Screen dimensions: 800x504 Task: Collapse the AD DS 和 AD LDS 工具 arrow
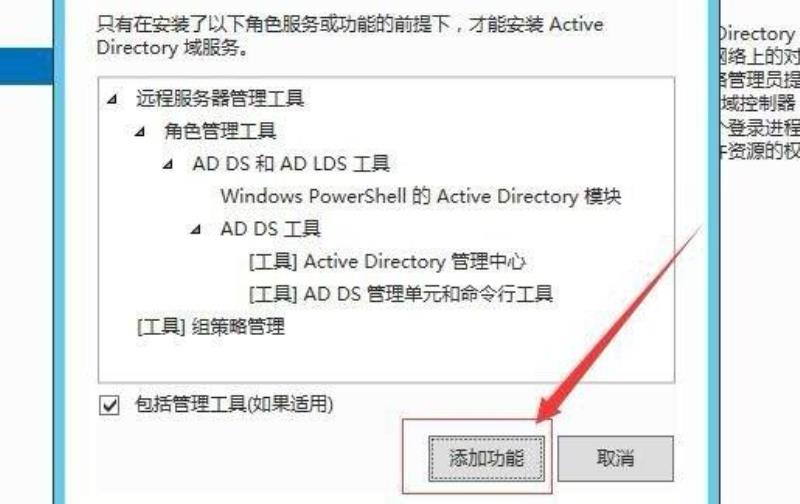pyautogui.click(x=168, y=164)
